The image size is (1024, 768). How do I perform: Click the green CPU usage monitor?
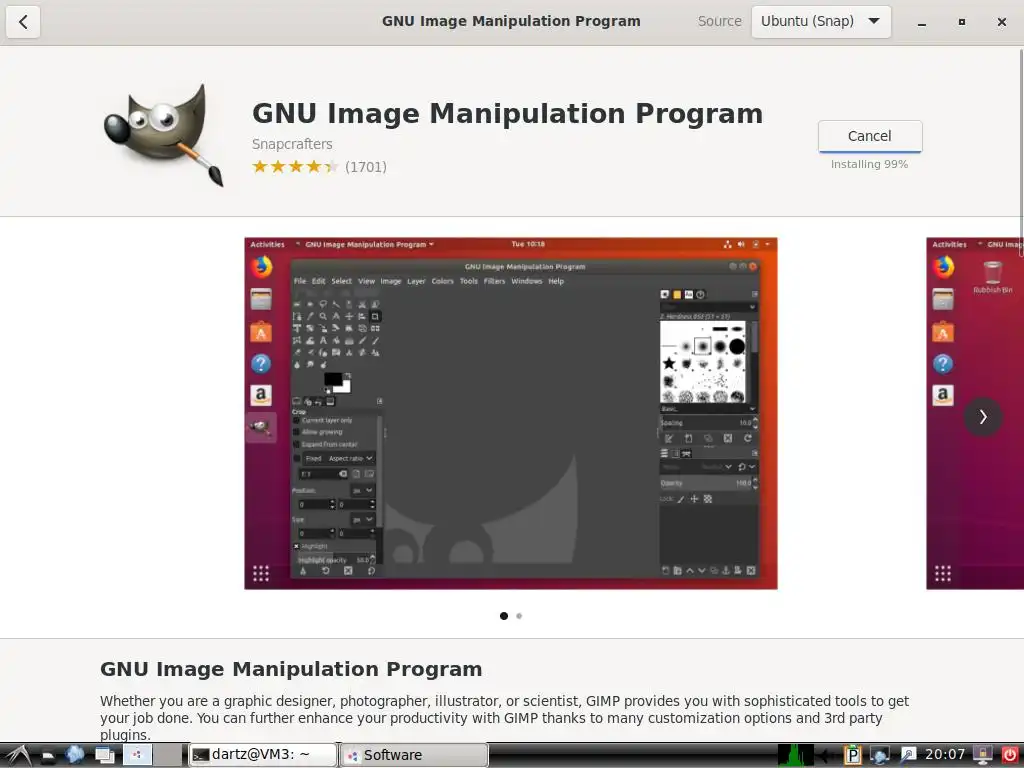(795, 755)
